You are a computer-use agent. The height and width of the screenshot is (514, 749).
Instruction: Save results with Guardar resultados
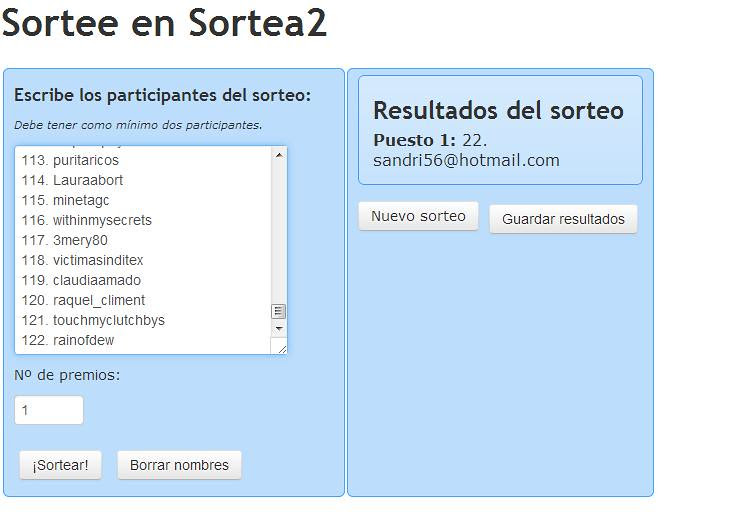563,219
